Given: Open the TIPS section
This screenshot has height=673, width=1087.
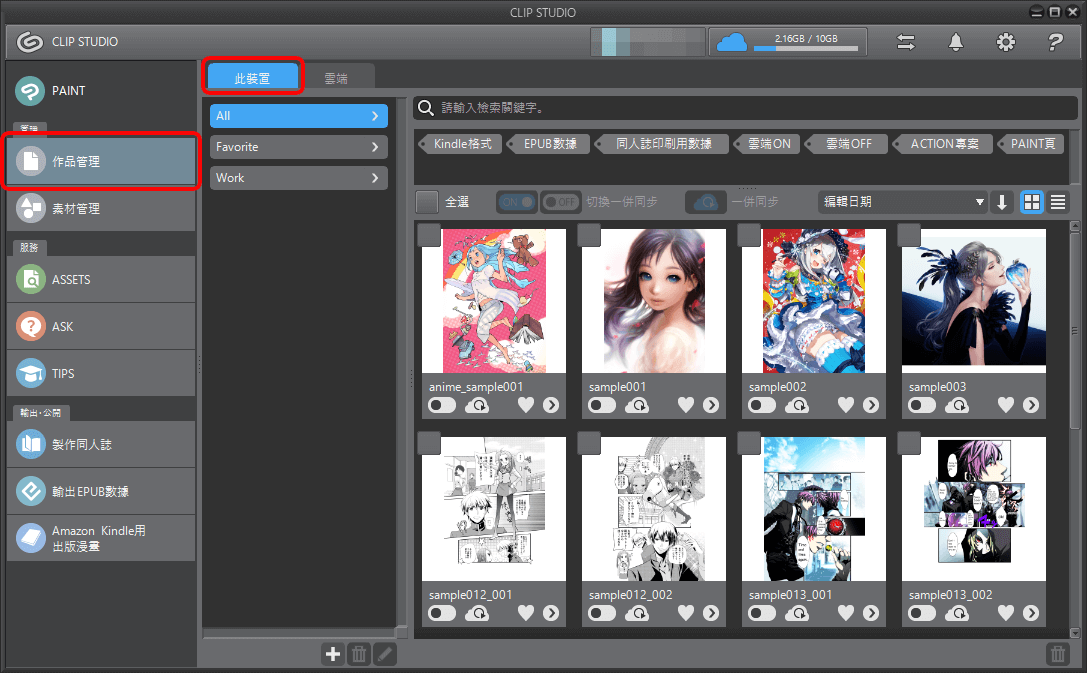Looking at the screenshot, I should (100, 373).
